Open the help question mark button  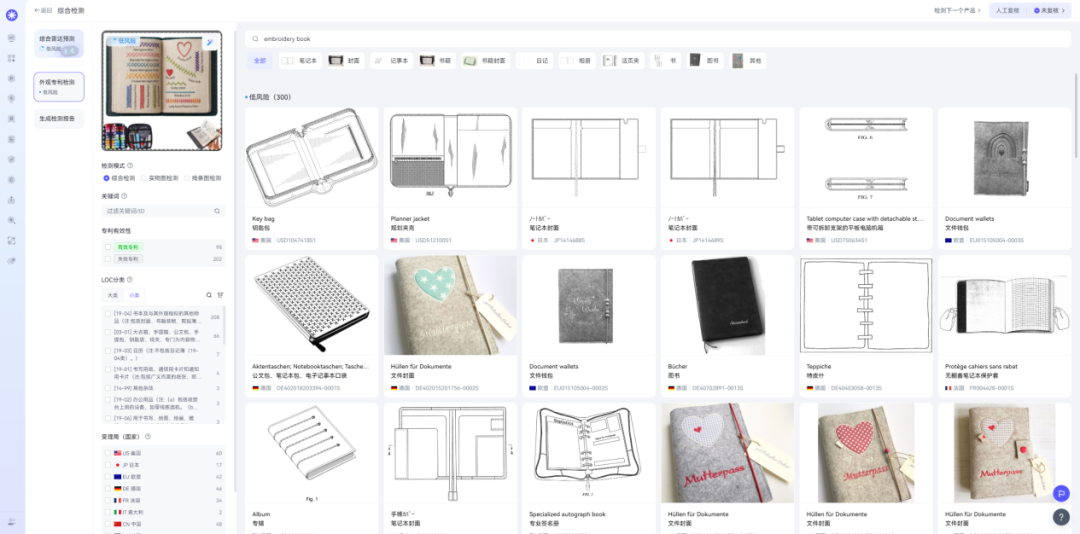(x=1061, y=516)
